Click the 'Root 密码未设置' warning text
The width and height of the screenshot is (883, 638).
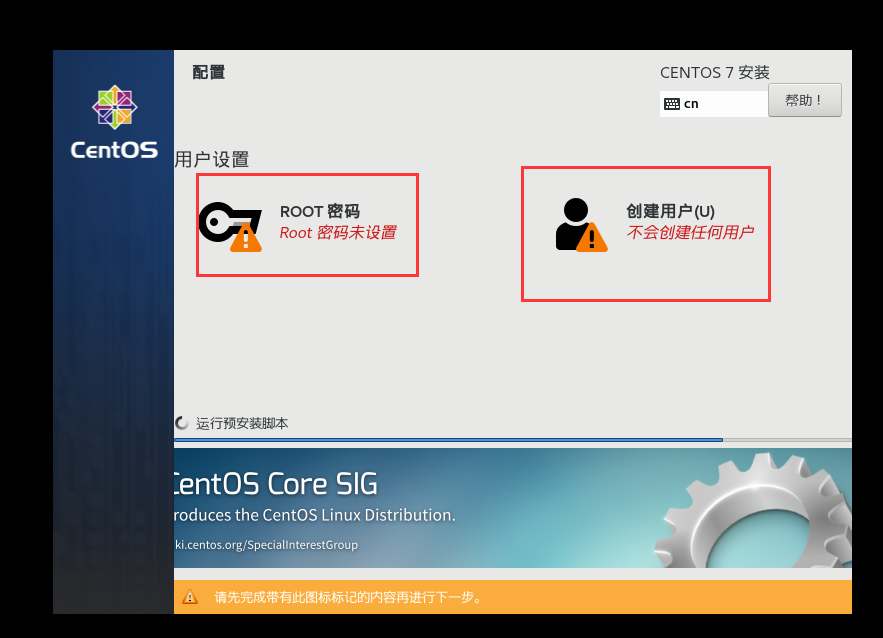338,233
